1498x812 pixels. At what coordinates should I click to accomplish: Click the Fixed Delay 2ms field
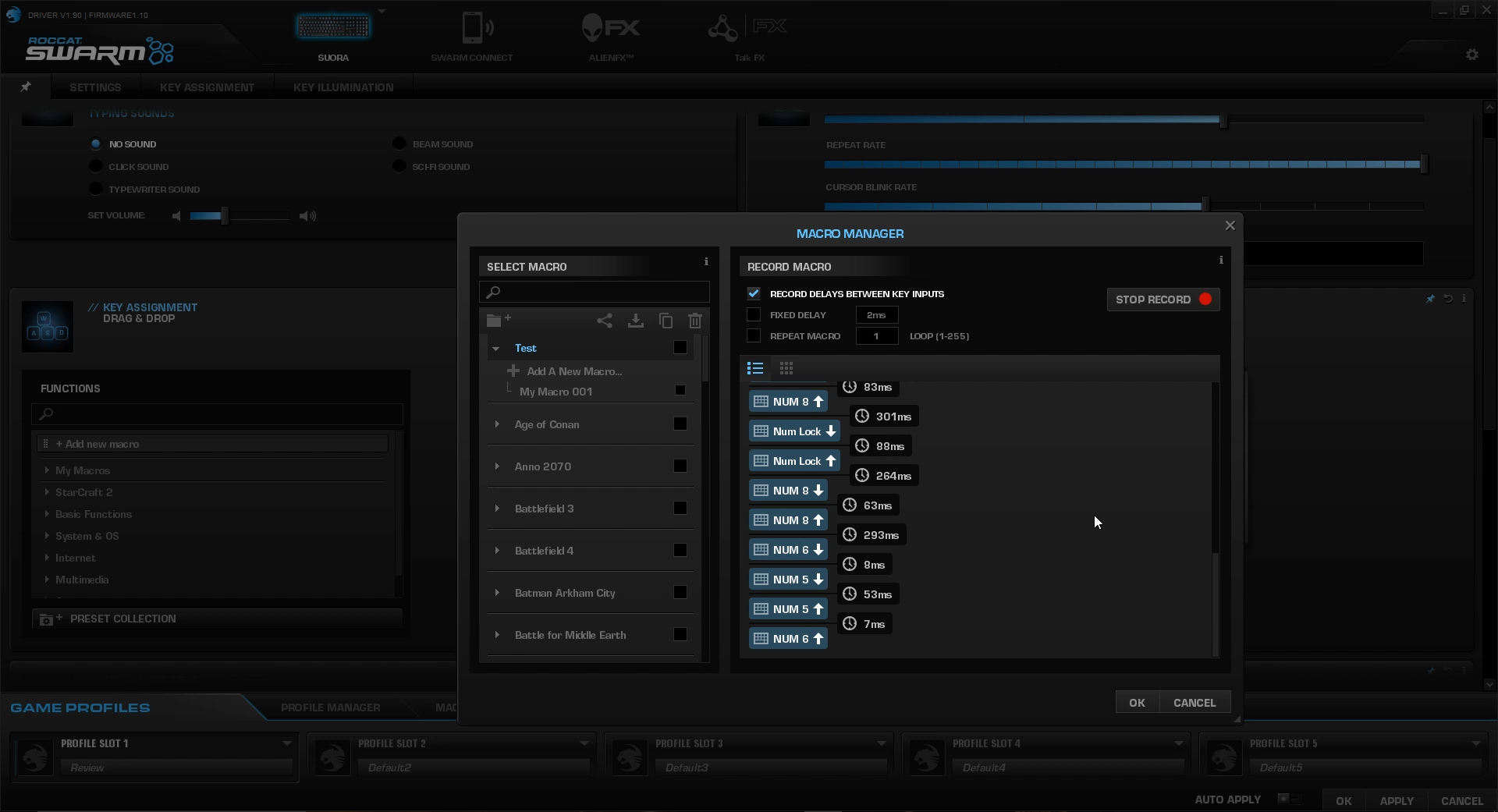(876, 315)
